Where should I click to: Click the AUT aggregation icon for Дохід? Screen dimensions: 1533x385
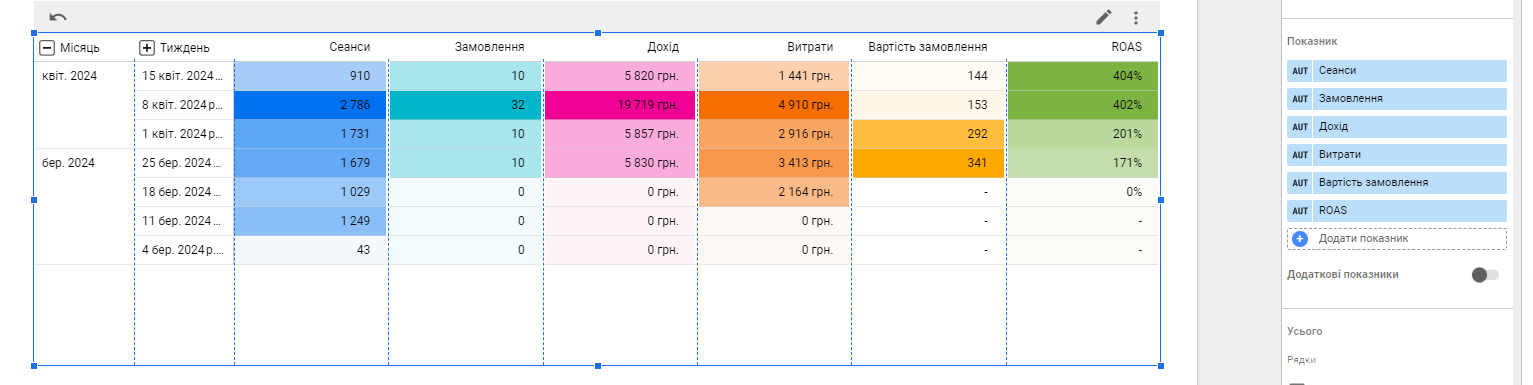tap(1300, 127)
